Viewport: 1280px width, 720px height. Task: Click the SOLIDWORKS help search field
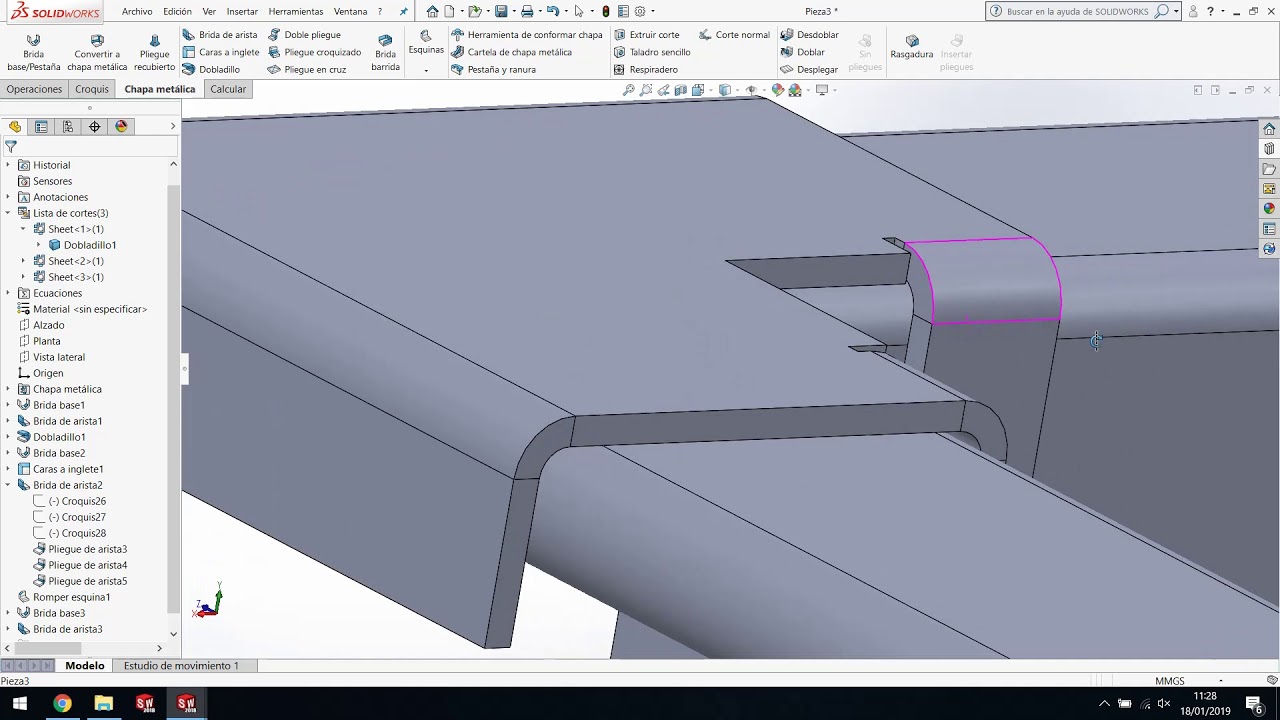(x=1077, y=12)
